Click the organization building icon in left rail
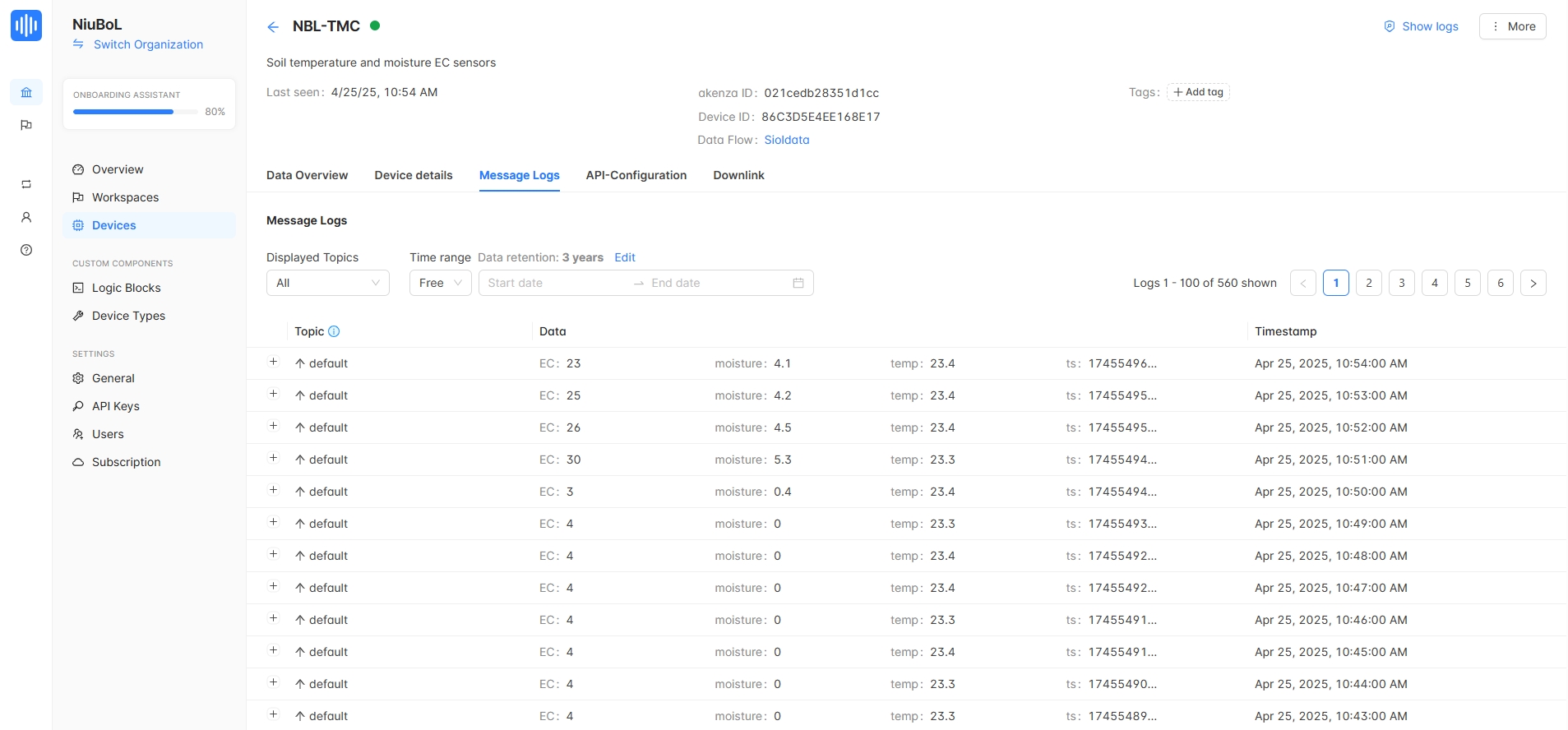Screen dimensions: 1568x730 point(26,92)
